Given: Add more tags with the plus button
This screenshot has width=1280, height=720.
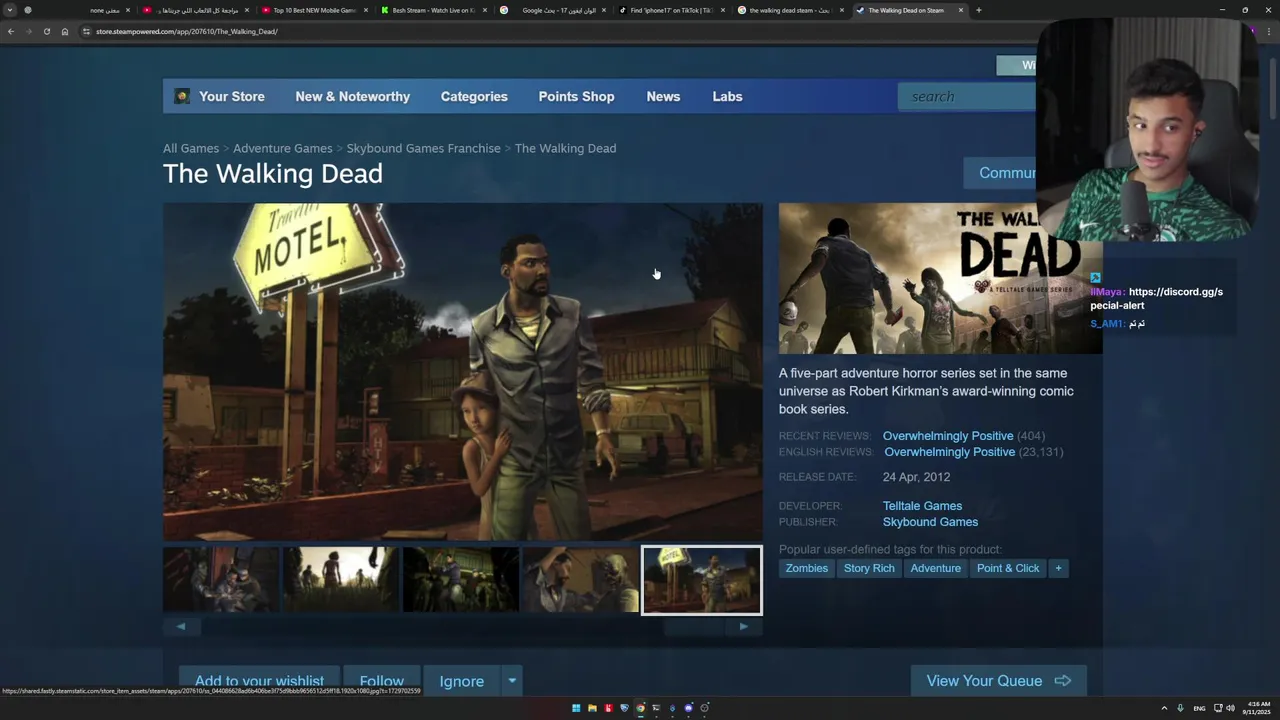Looking at the screenshot, I should point(1058,568).
